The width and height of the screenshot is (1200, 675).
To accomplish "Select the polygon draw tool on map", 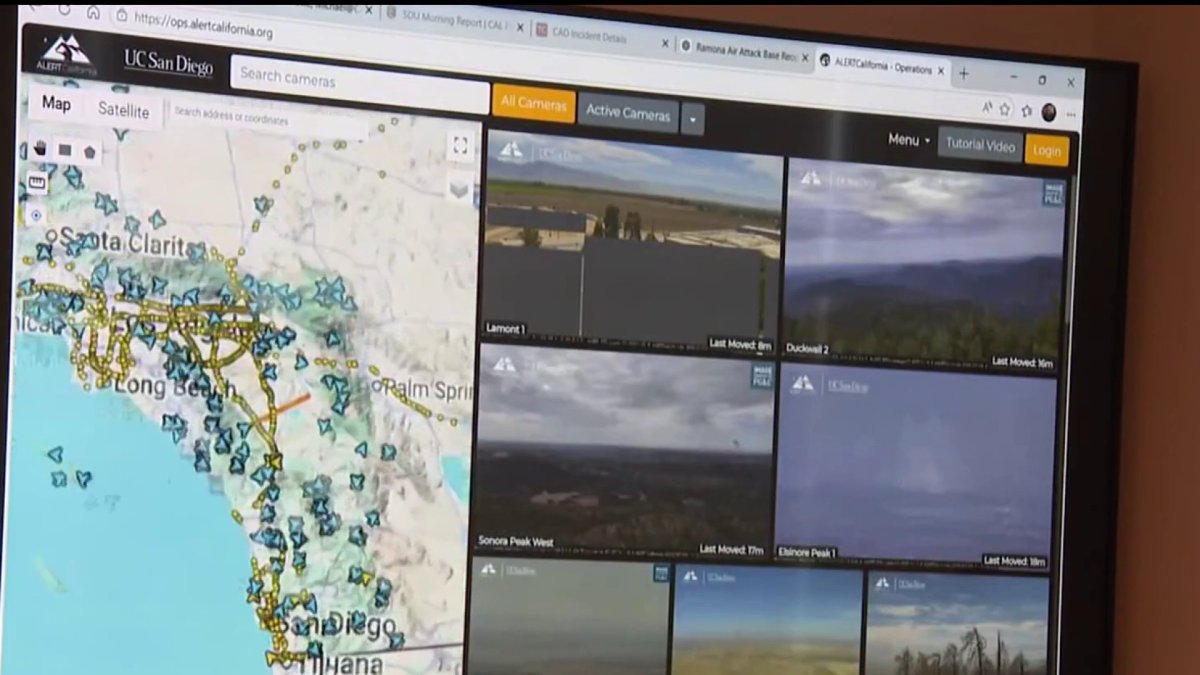I will 89,152.
